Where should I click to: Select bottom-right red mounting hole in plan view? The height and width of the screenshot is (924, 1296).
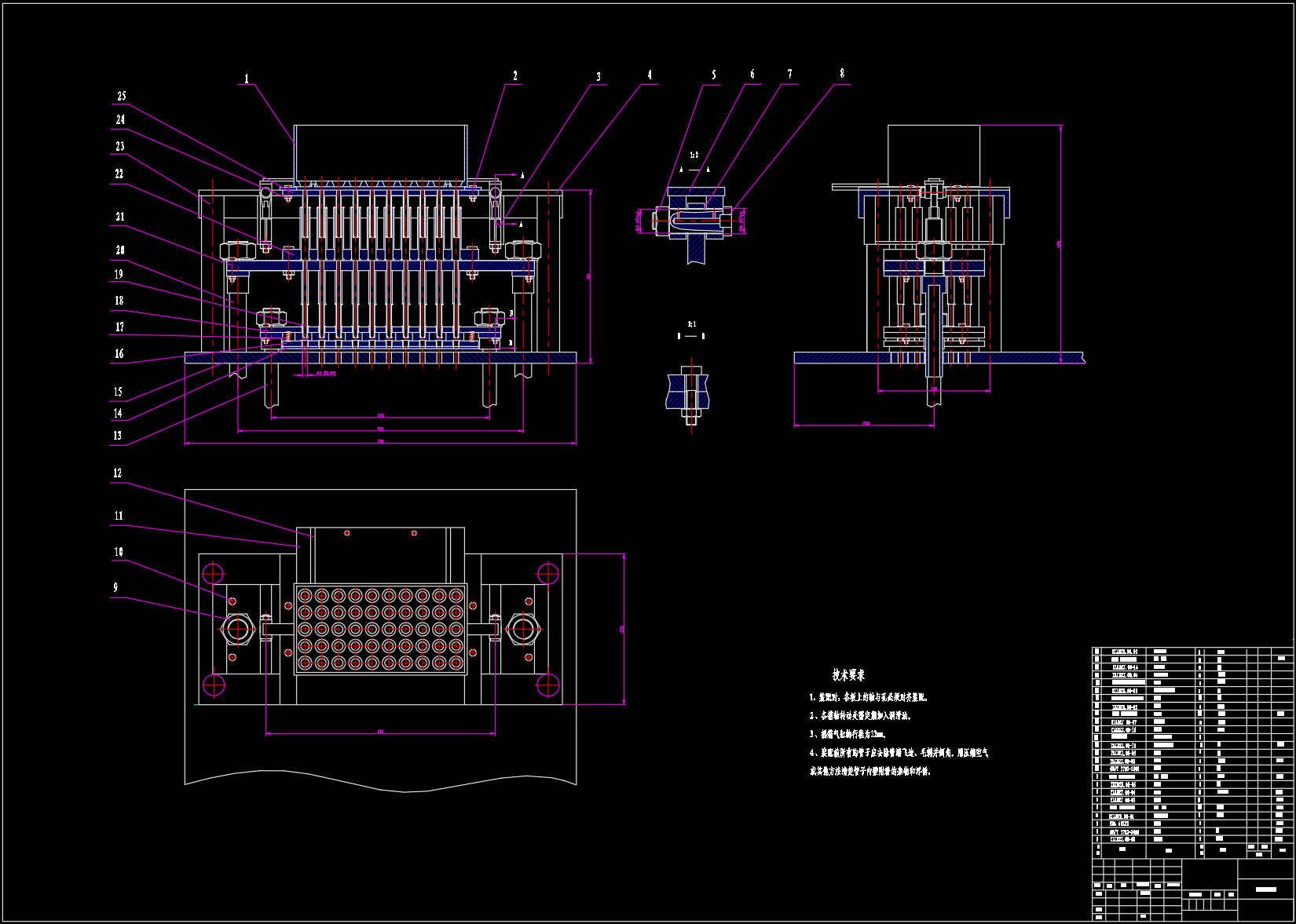[547, 685]
